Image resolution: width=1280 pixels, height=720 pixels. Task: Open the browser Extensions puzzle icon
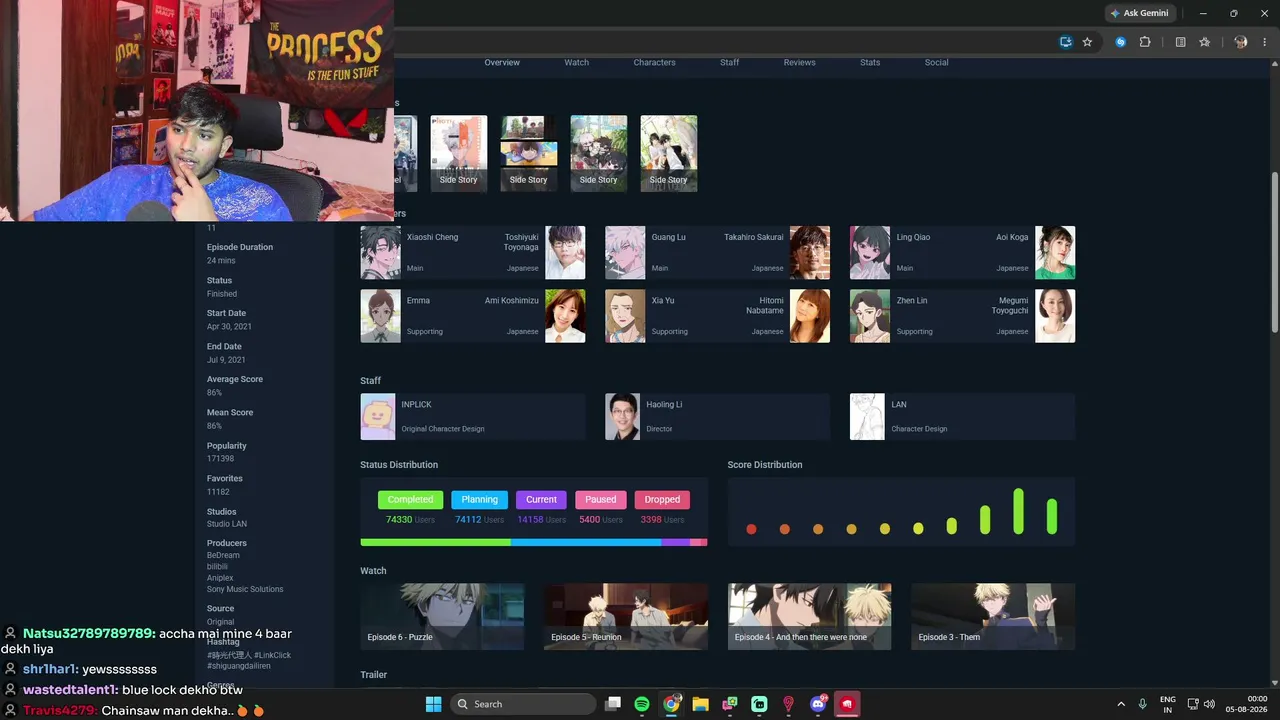tap(1145, 42)
